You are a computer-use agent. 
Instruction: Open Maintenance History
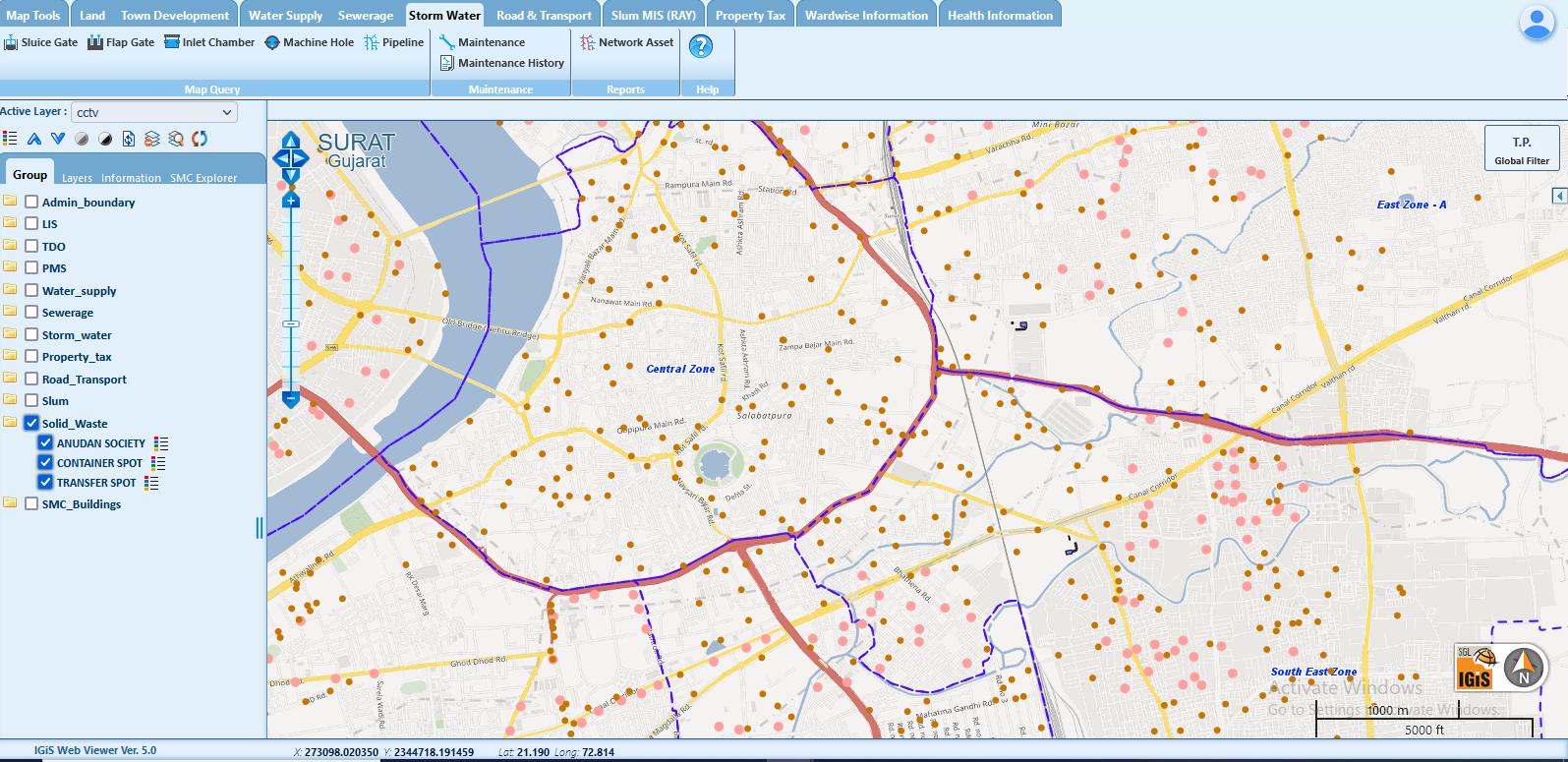click(501, 63)
